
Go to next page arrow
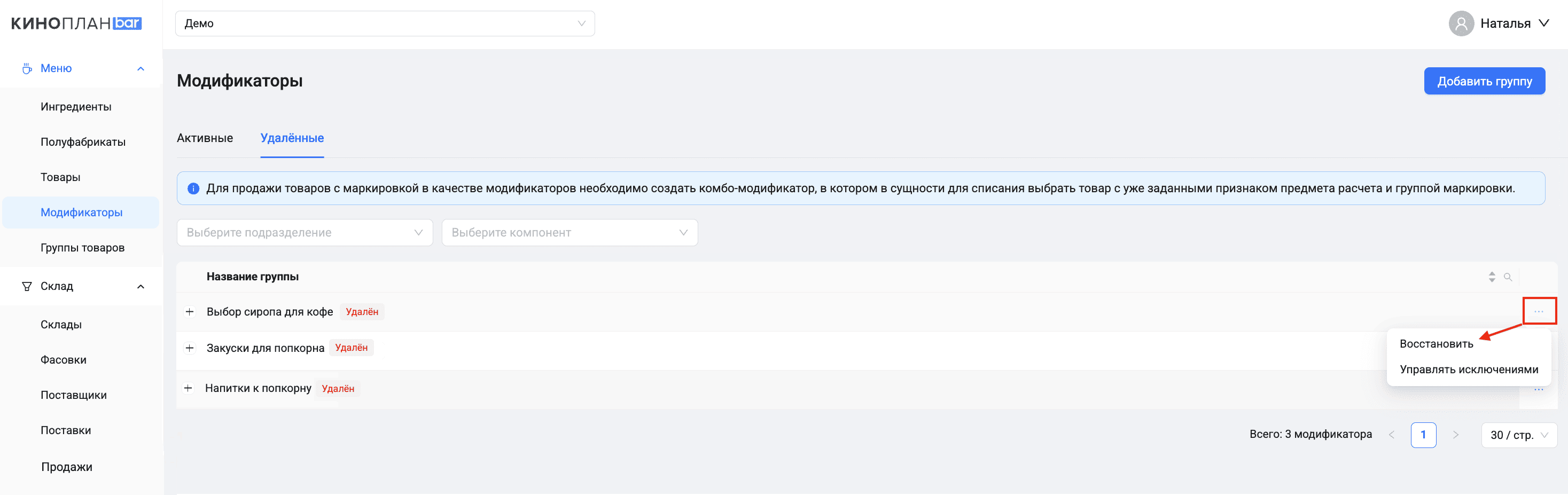[x=1455, y=435]
